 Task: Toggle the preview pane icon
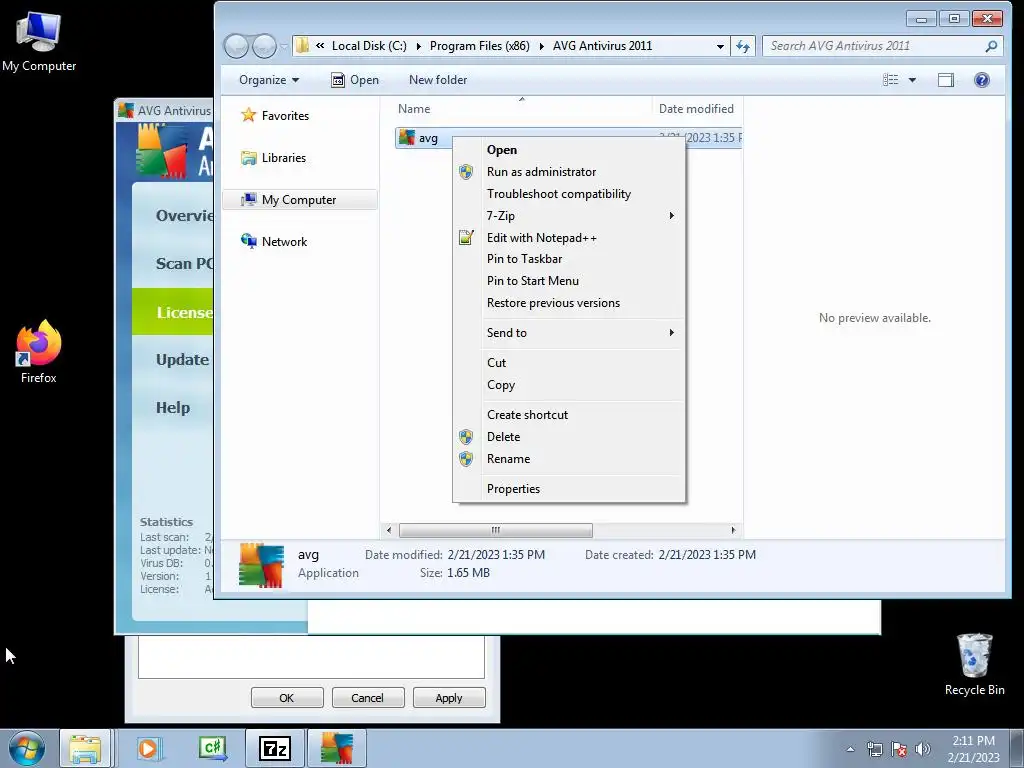[946, 80]
